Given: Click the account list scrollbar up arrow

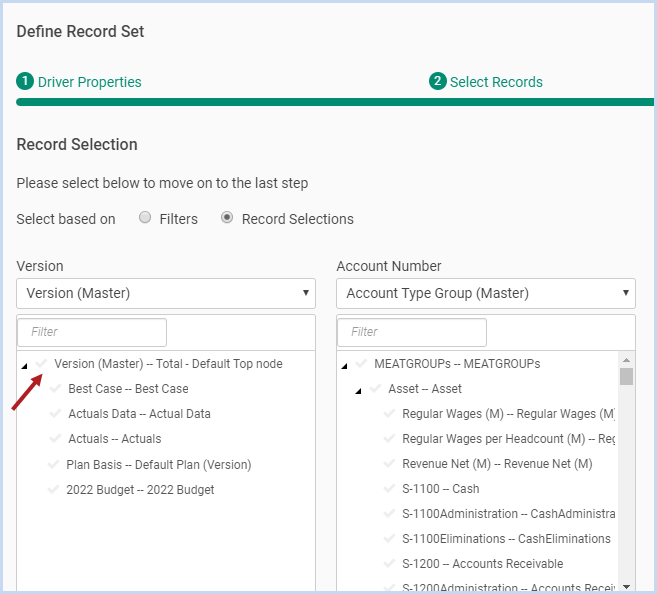Looking at the screenshot, I should click(626, 360).
